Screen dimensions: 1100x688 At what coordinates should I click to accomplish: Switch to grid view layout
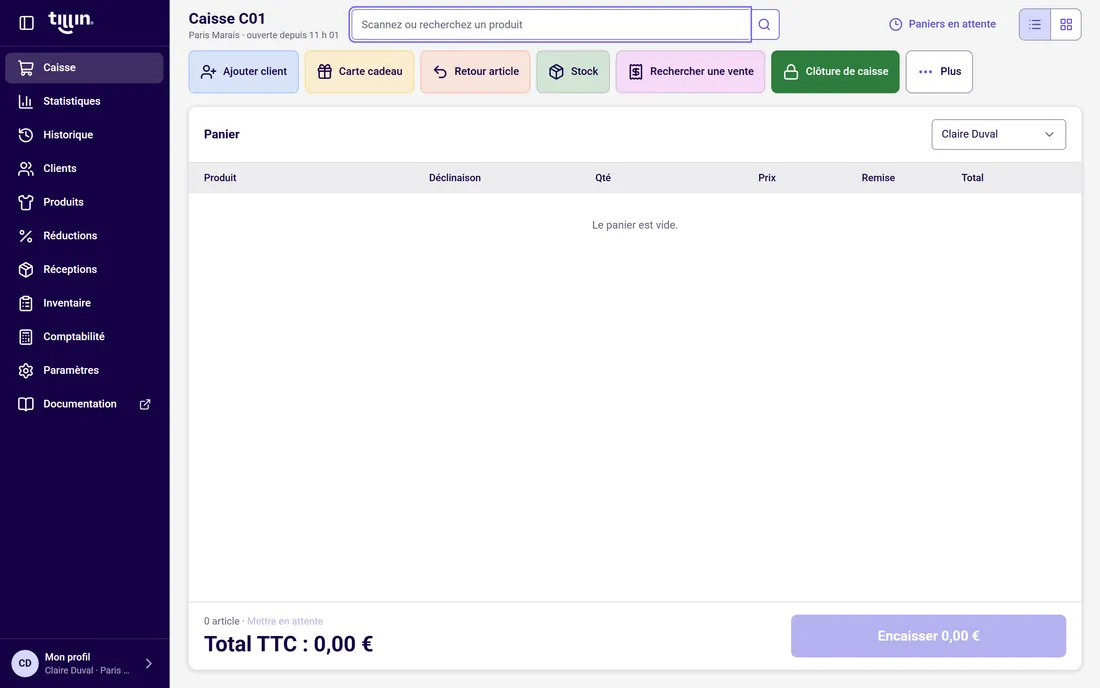click(1066, 25)
